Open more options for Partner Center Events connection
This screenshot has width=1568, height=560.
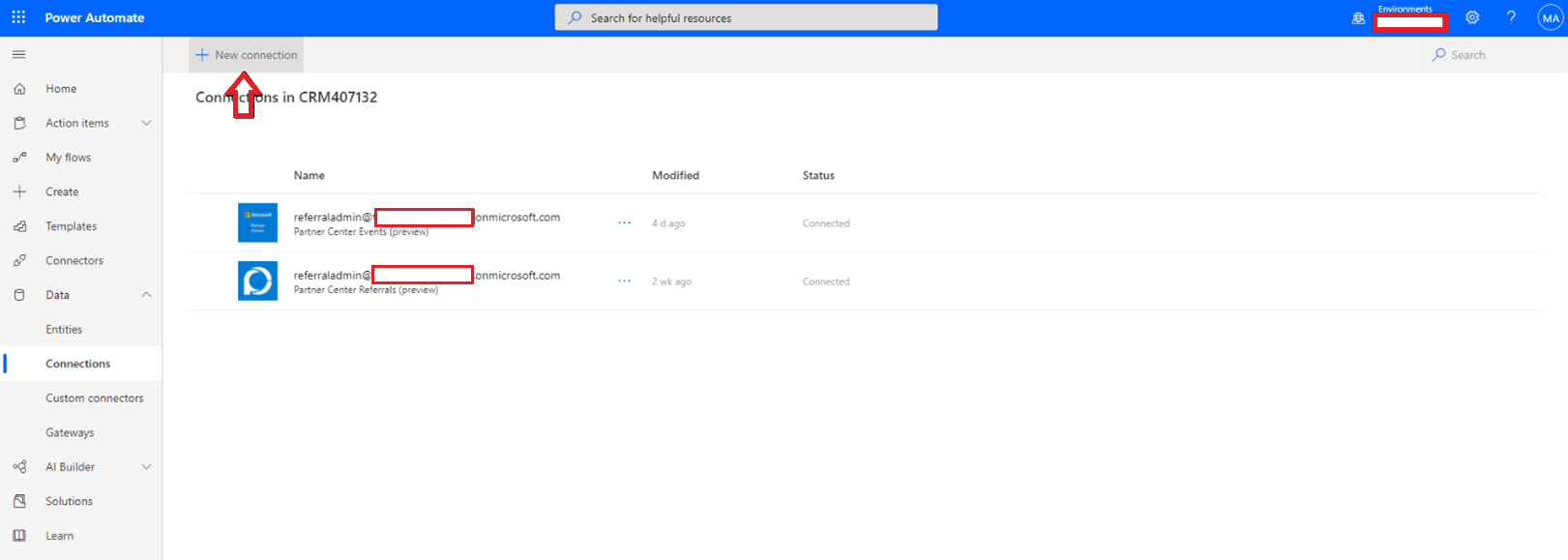click(x=624, y=223)
